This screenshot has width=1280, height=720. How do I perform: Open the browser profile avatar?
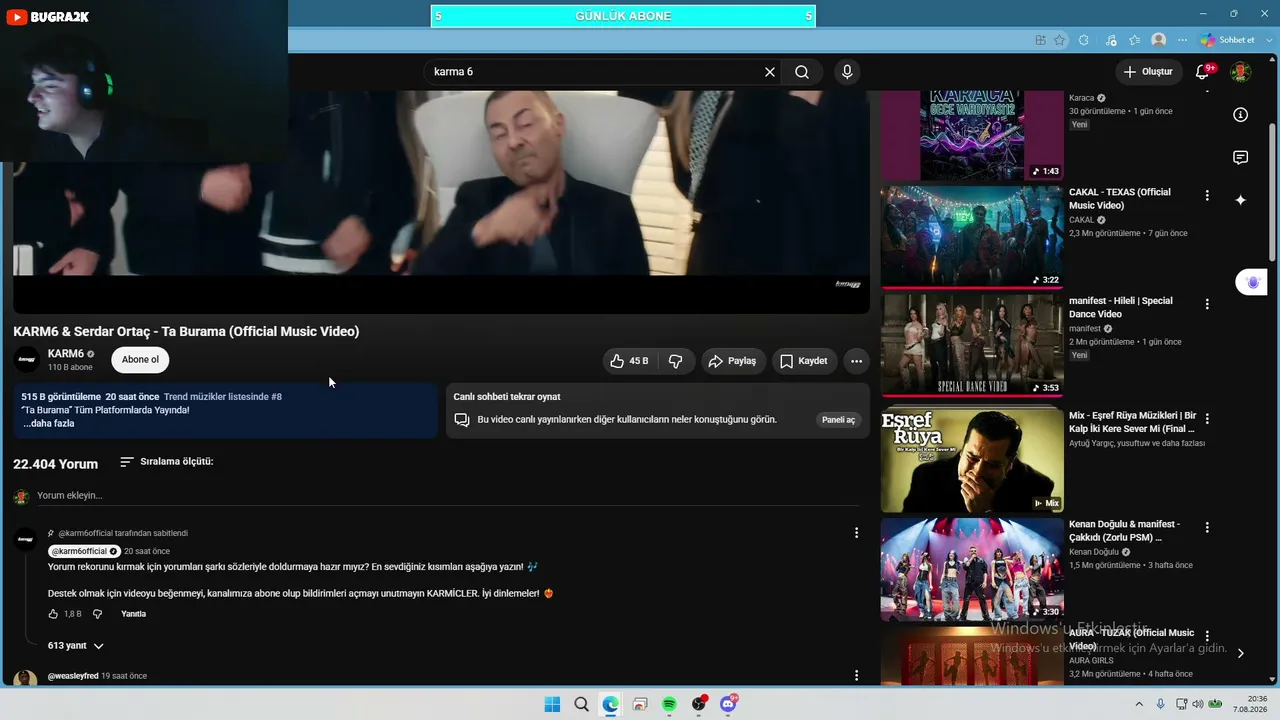point(1159,40)
